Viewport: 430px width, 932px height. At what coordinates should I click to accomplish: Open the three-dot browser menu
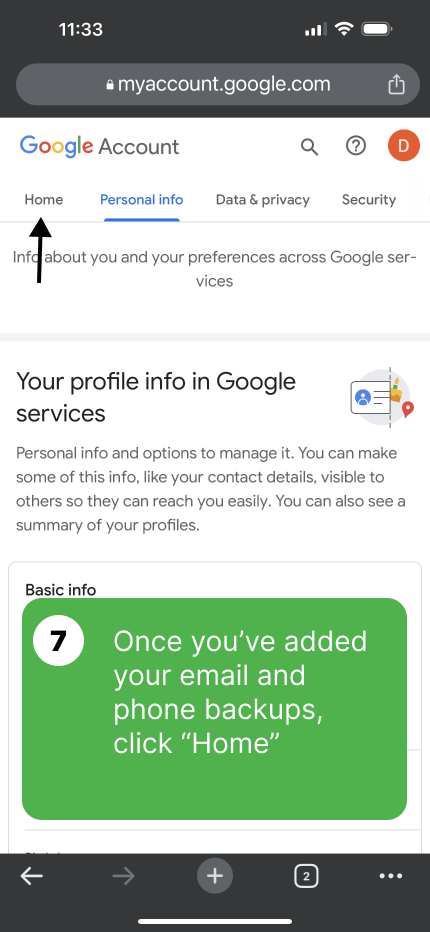coord(391,876)
